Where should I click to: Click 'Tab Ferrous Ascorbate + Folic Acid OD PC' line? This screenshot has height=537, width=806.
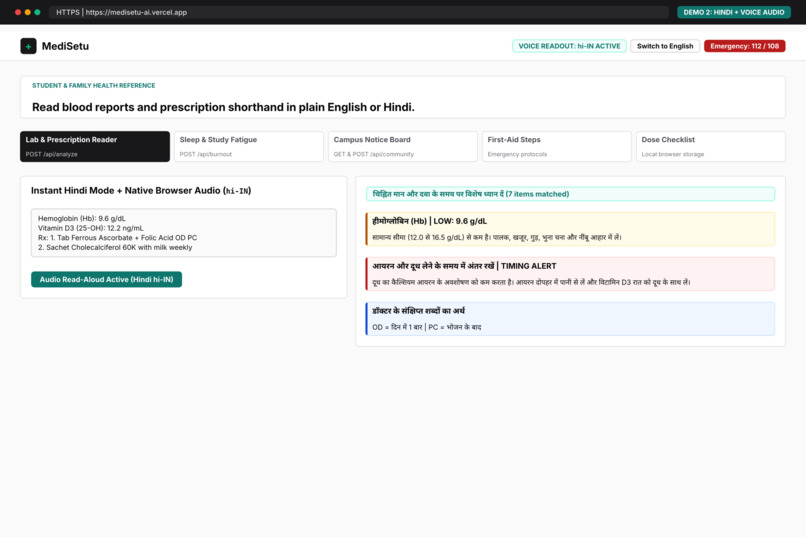pos(117,237)
